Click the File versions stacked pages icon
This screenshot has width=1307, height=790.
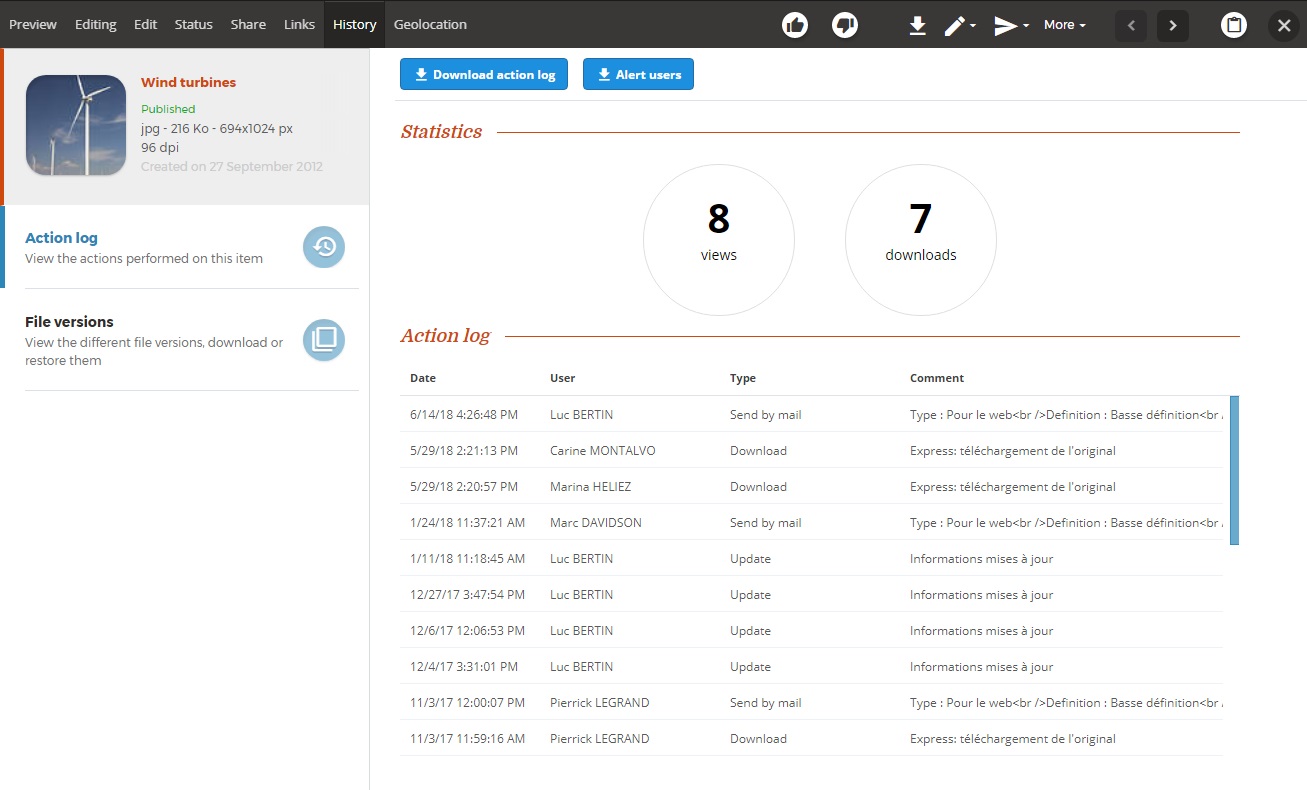pos(324,340)
